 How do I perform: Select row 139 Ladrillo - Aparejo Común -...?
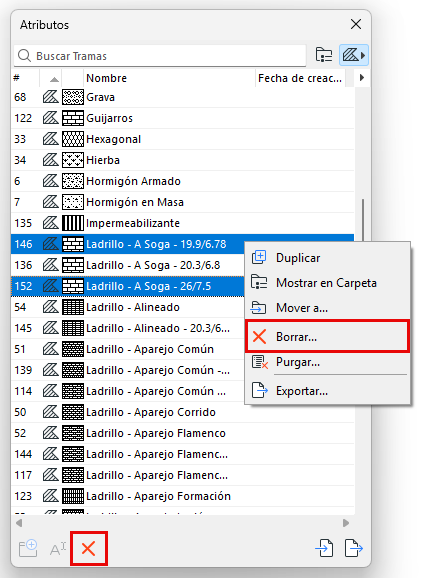128,370
